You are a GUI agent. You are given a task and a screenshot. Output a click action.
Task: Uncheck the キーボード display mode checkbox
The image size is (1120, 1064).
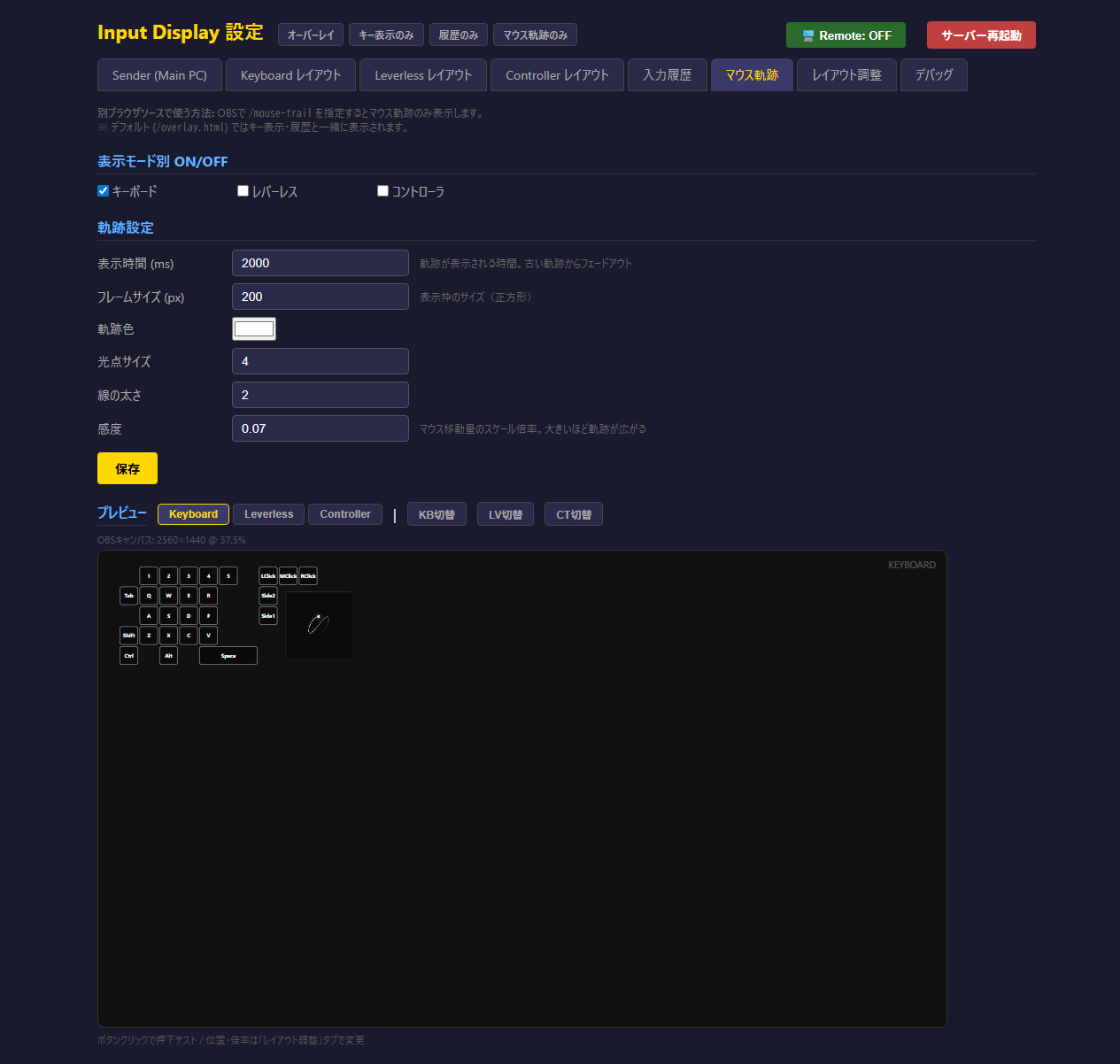[104, 191]
